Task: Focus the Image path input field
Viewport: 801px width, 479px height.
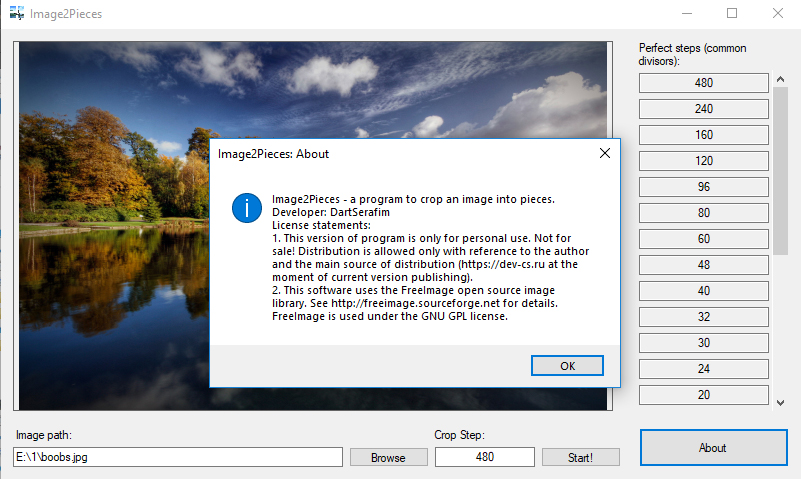Action: 178,457
